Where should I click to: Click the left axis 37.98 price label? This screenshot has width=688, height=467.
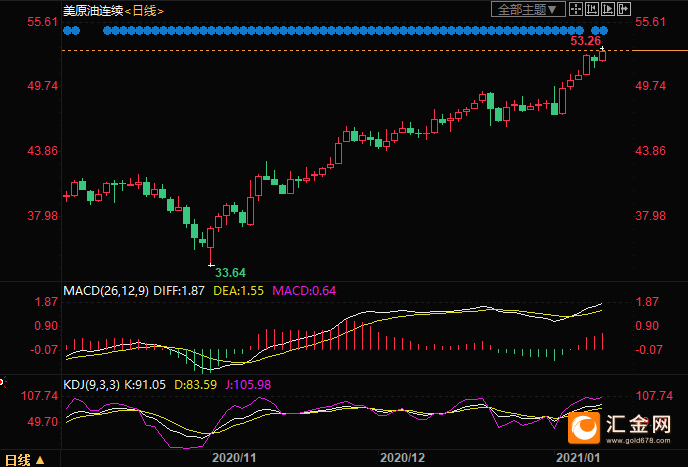tap(42, 216)
